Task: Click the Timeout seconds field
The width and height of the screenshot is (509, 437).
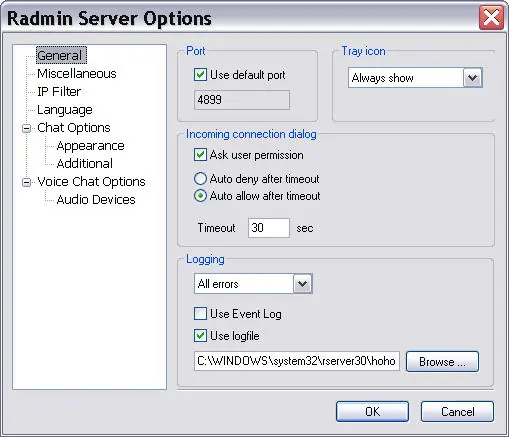Action: pos(269,228)
